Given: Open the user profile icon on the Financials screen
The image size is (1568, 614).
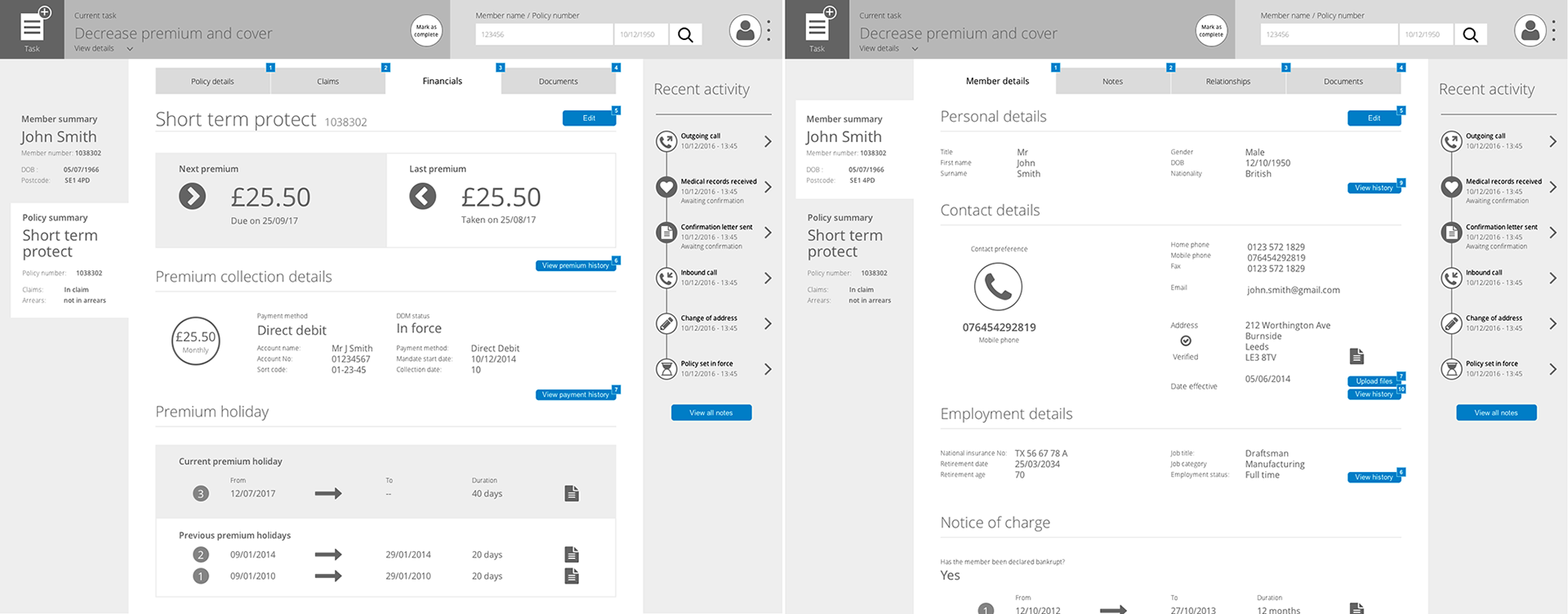Looking at the screenshot, I should pyautogui.click(x=745, y=31).
